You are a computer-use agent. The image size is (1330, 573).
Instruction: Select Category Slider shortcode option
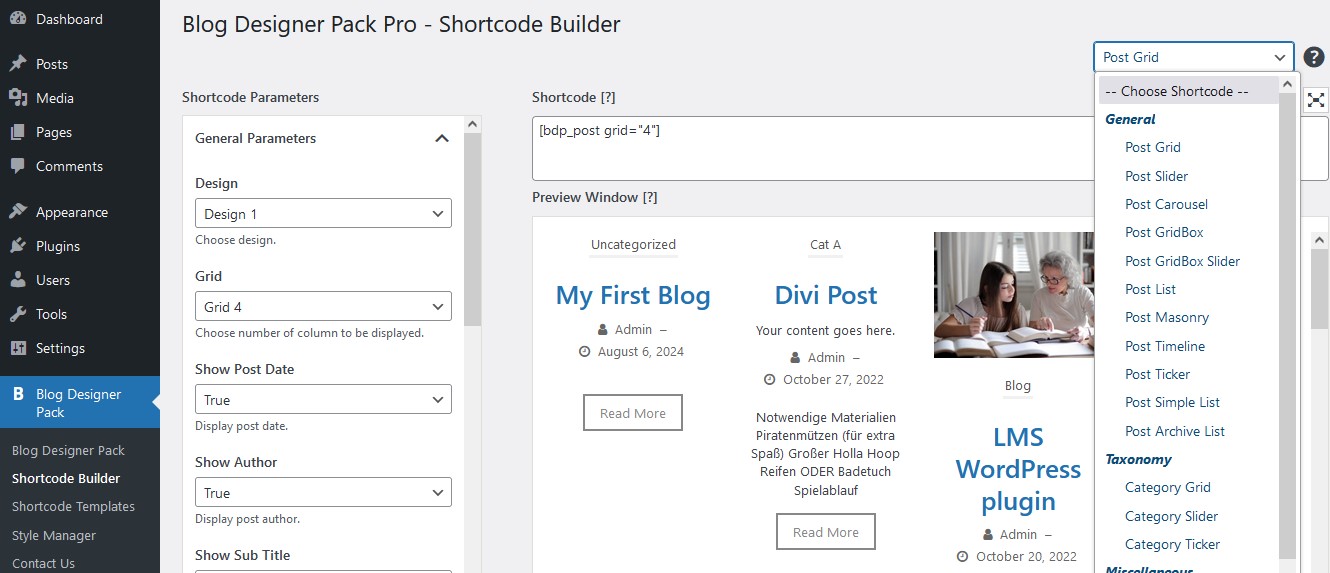pyautogui.click(x=1171, y=516)
